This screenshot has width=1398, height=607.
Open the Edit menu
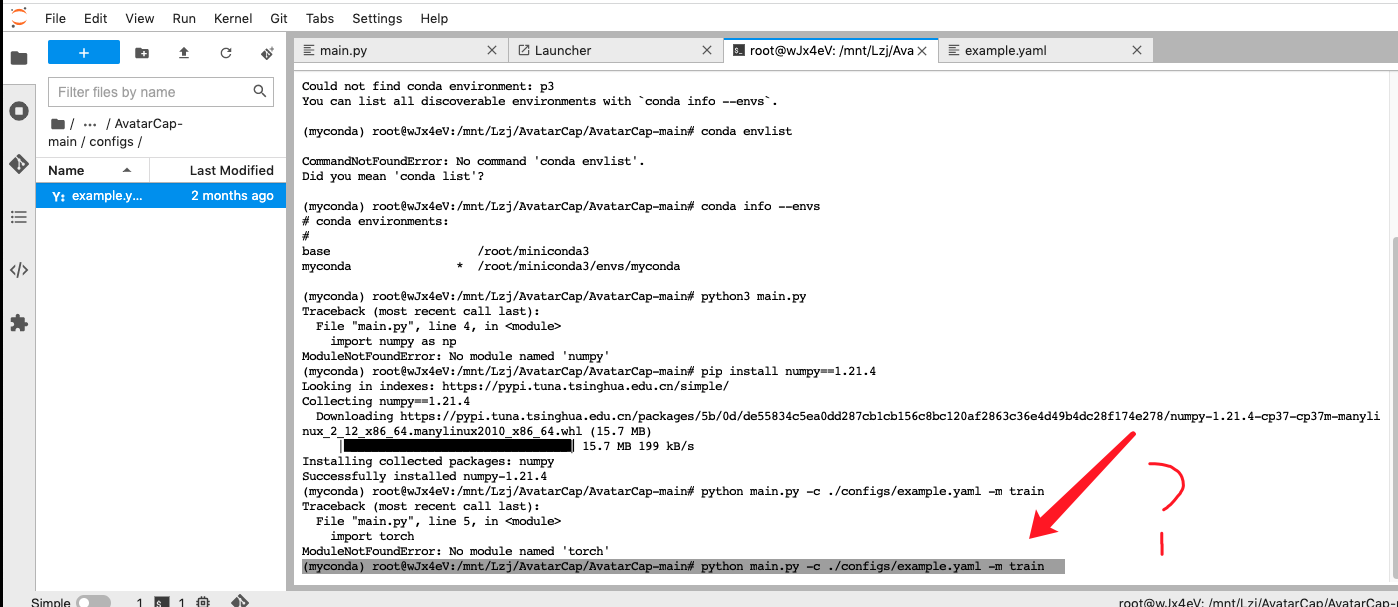pos(96,18)
